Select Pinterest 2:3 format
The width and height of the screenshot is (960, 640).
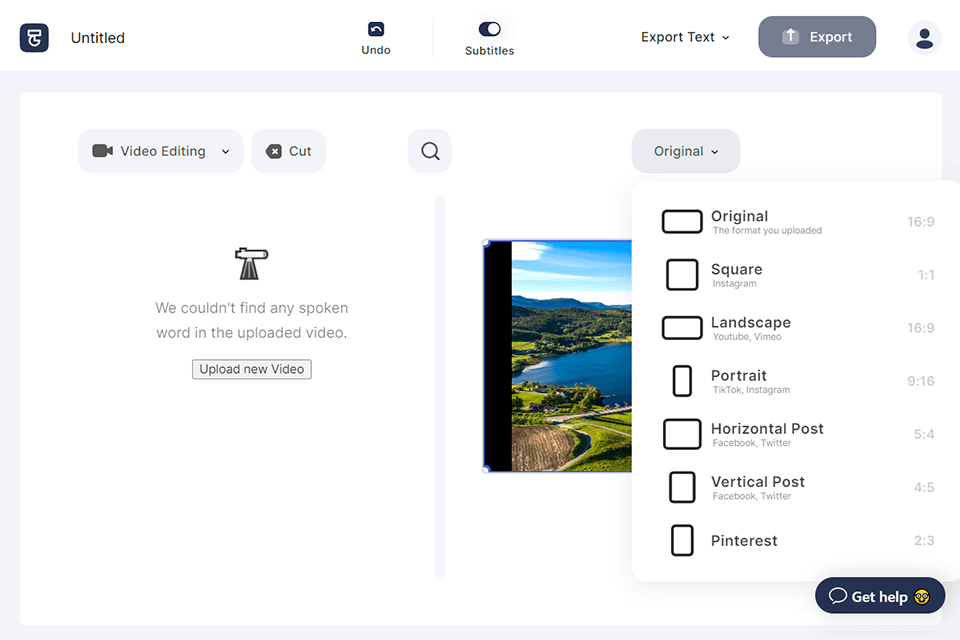pyautogui.click(x=798, y=540)
